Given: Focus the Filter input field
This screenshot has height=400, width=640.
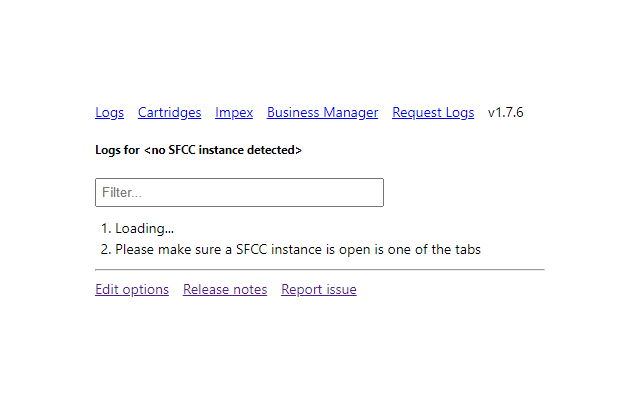Looking at the screenshot, I should (239, 192).
